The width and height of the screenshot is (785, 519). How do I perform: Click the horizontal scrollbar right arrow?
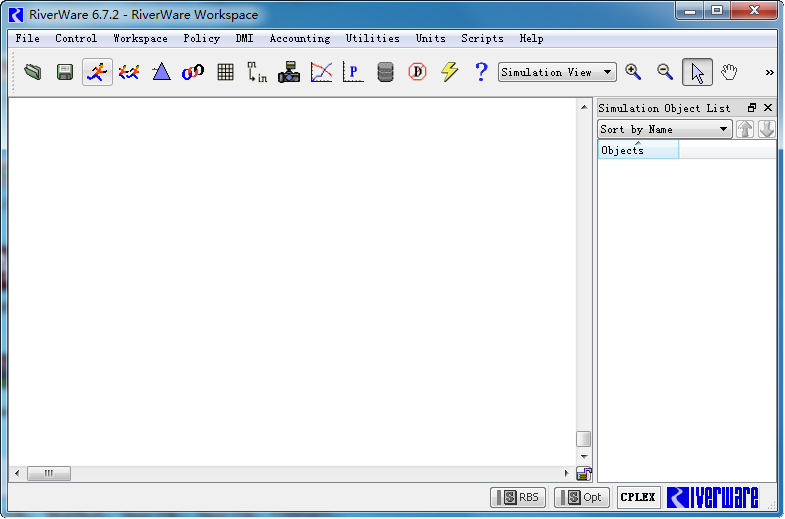pyautogui.click(x=567, y=473)
